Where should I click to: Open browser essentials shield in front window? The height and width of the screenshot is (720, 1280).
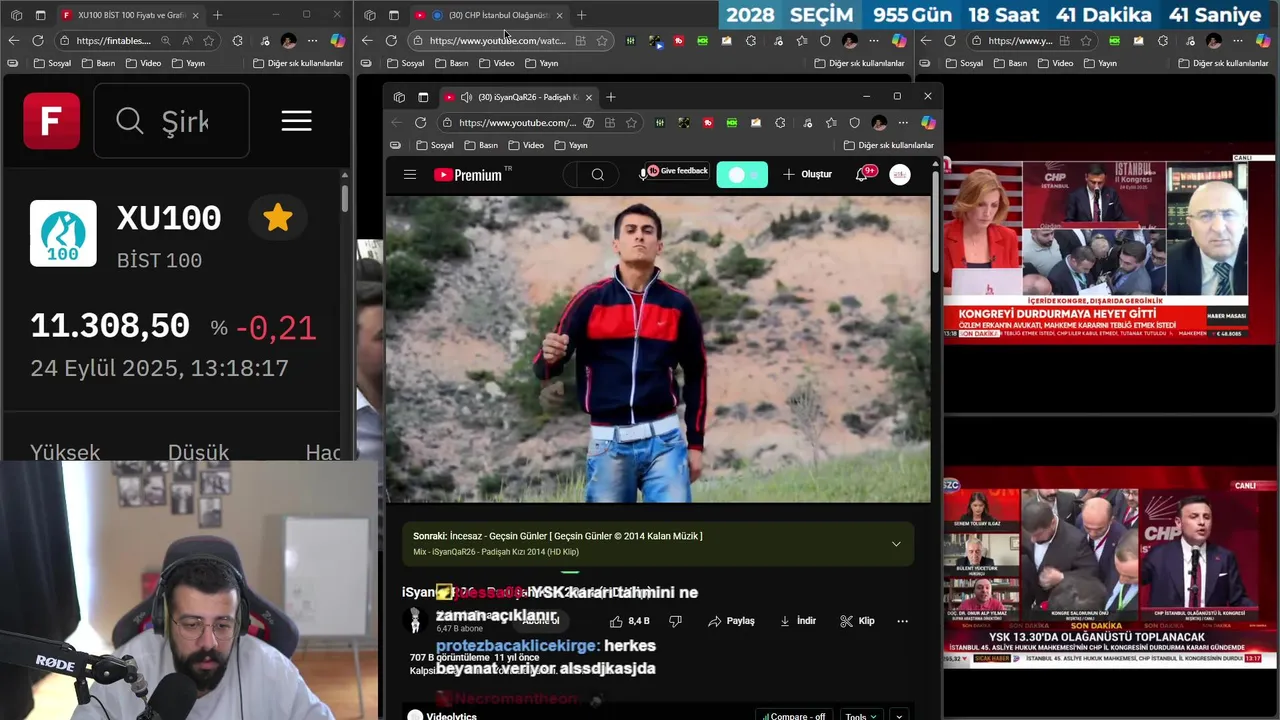click(x=854, y=122)
